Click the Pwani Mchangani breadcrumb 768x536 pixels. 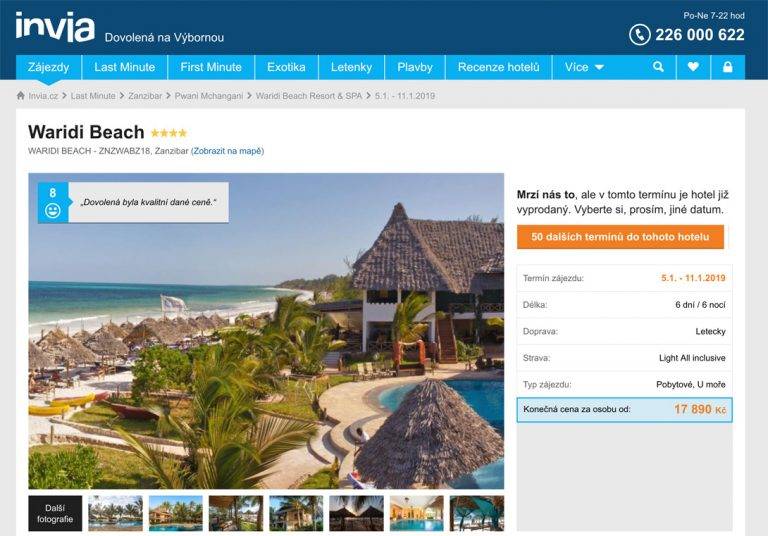(209, 96)
